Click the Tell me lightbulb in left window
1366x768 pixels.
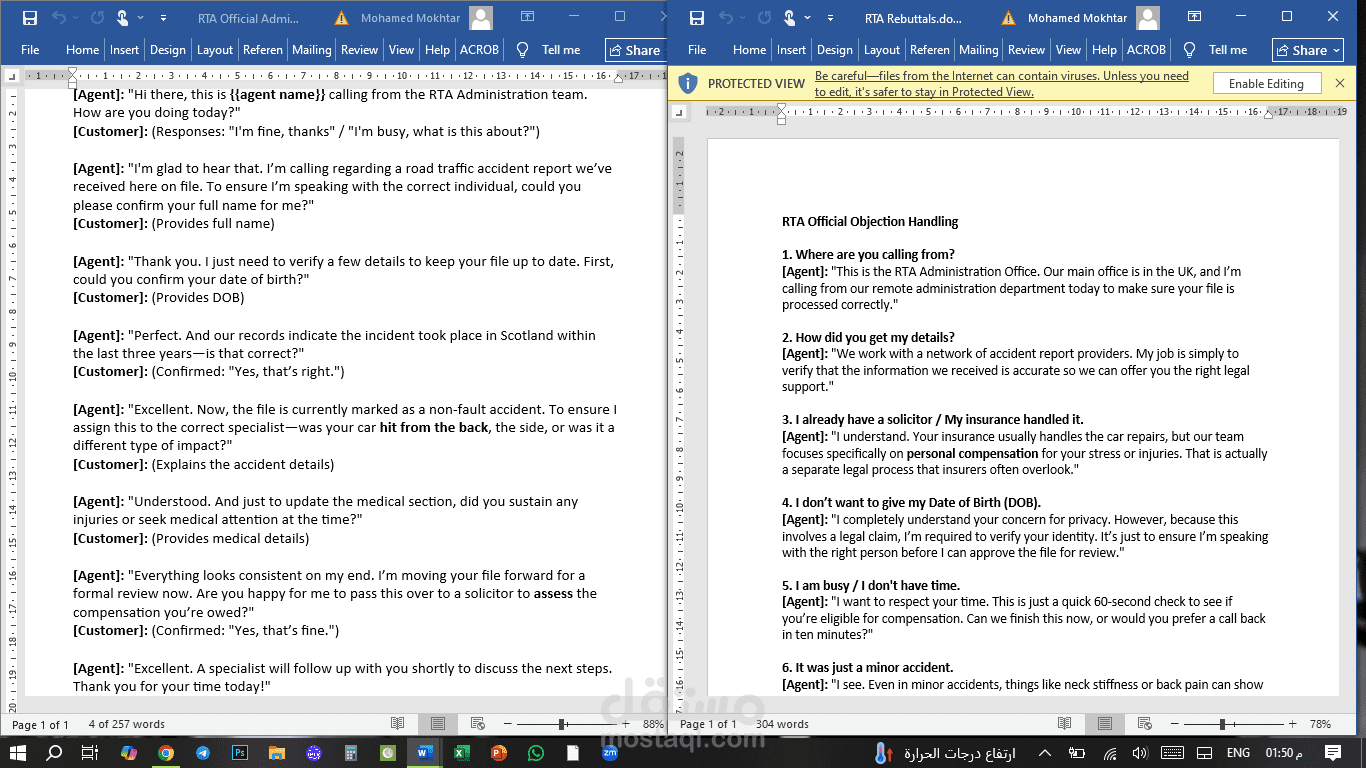[522, 50]
